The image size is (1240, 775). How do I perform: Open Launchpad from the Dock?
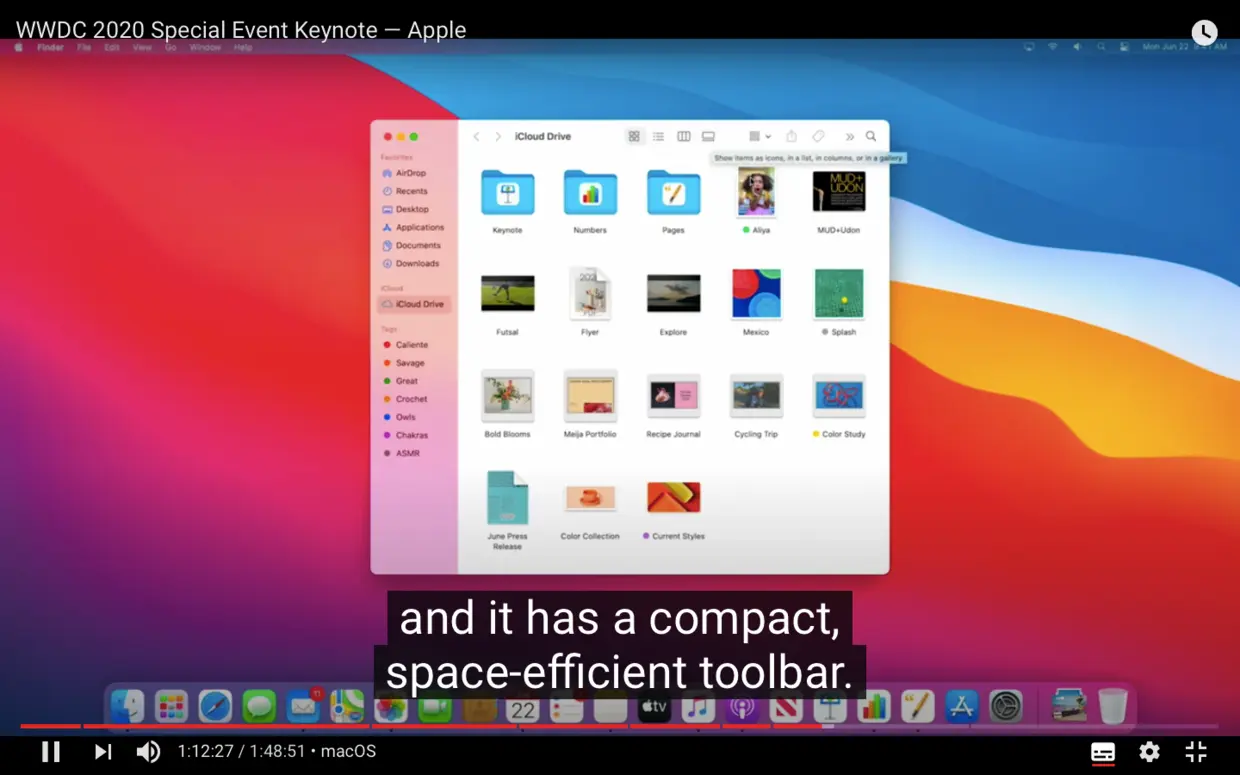[x=171, y=706]
